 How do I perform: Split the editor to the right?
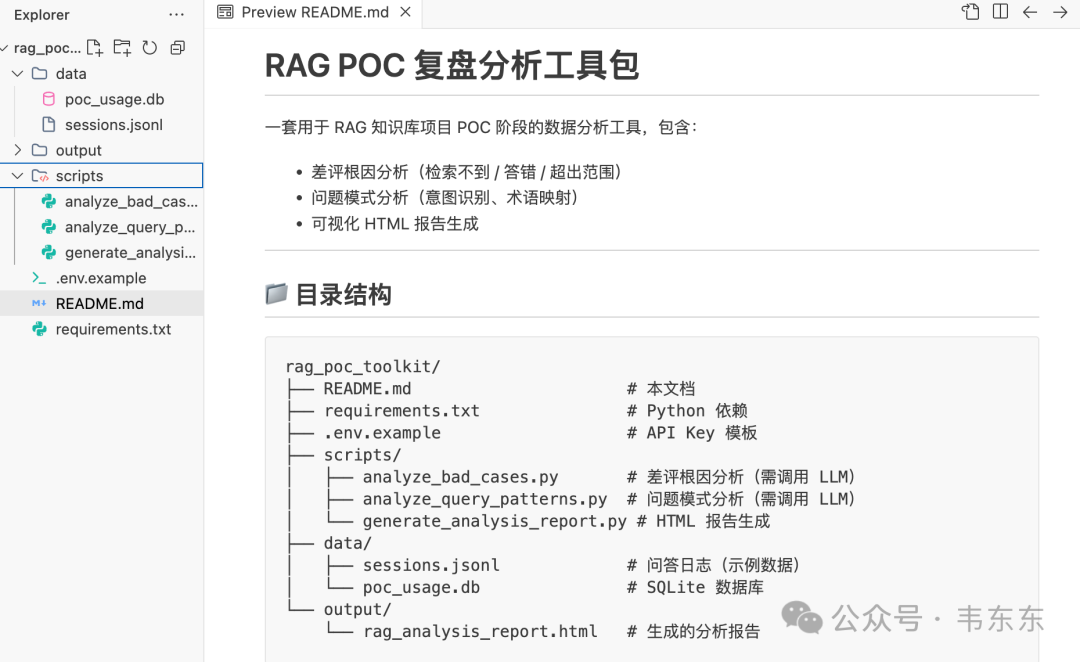1000,12
